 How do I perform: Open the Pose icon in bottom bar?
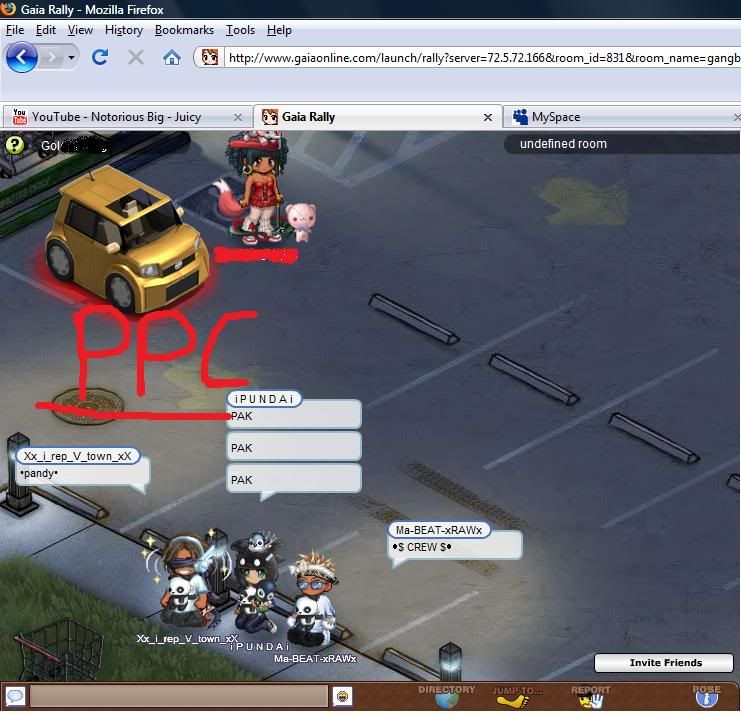[706, 696]
